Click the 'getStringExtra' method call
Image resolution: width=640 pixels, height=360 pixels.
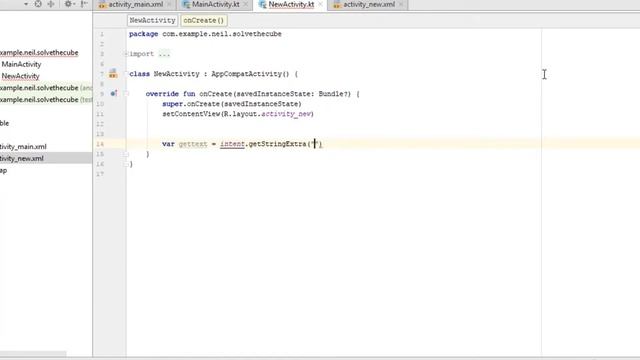click(x=277, y=144)
